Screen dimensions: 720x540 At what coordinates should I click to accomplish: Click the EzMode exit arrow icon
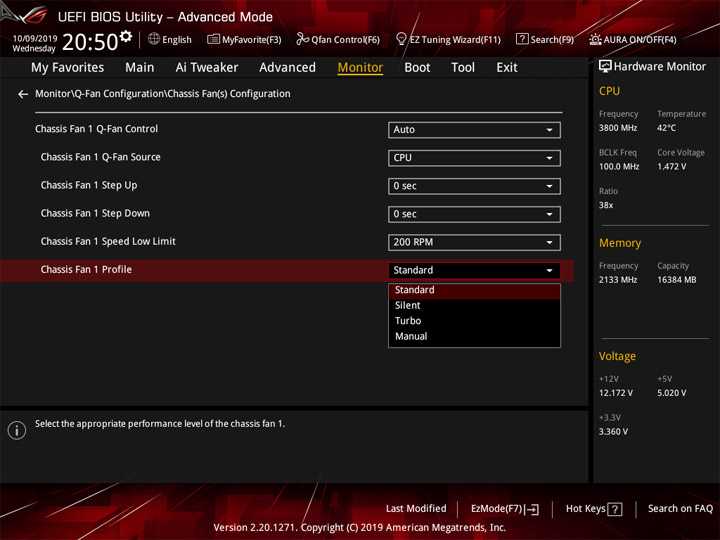[x=532, y=509]
